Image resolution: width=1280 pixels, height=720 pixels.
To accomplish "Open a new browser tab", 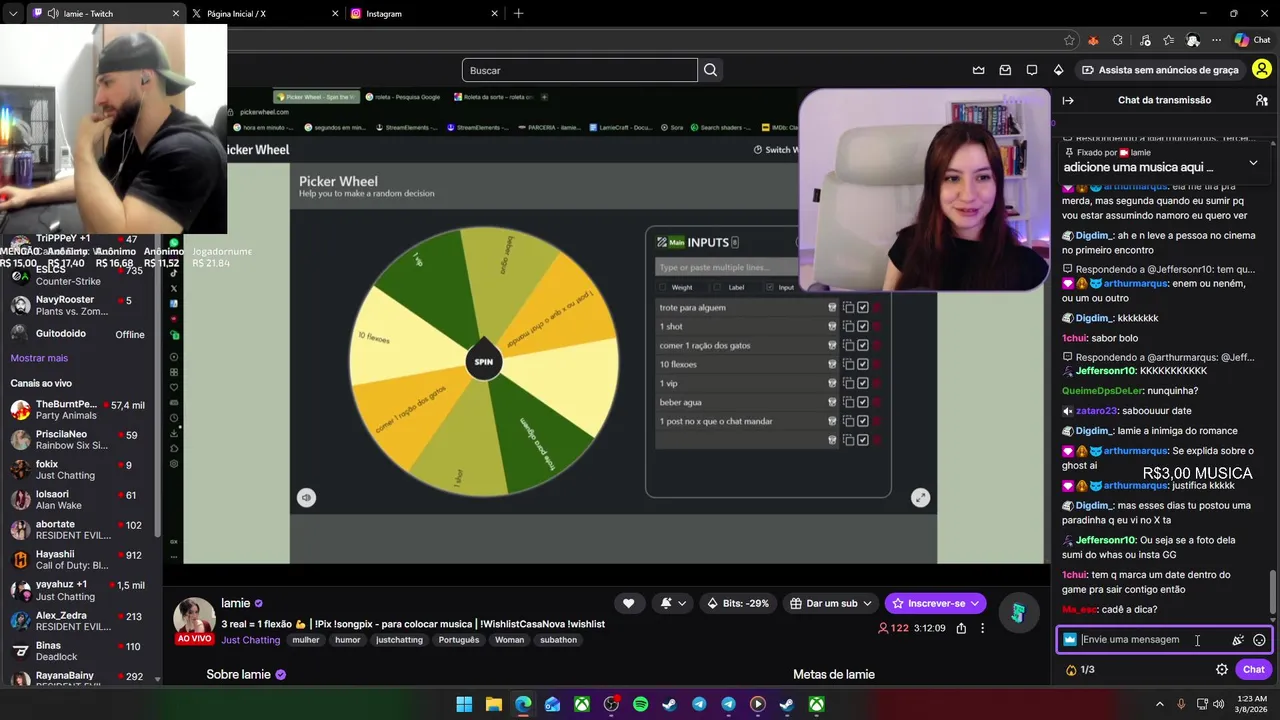I will click(518, 14).
